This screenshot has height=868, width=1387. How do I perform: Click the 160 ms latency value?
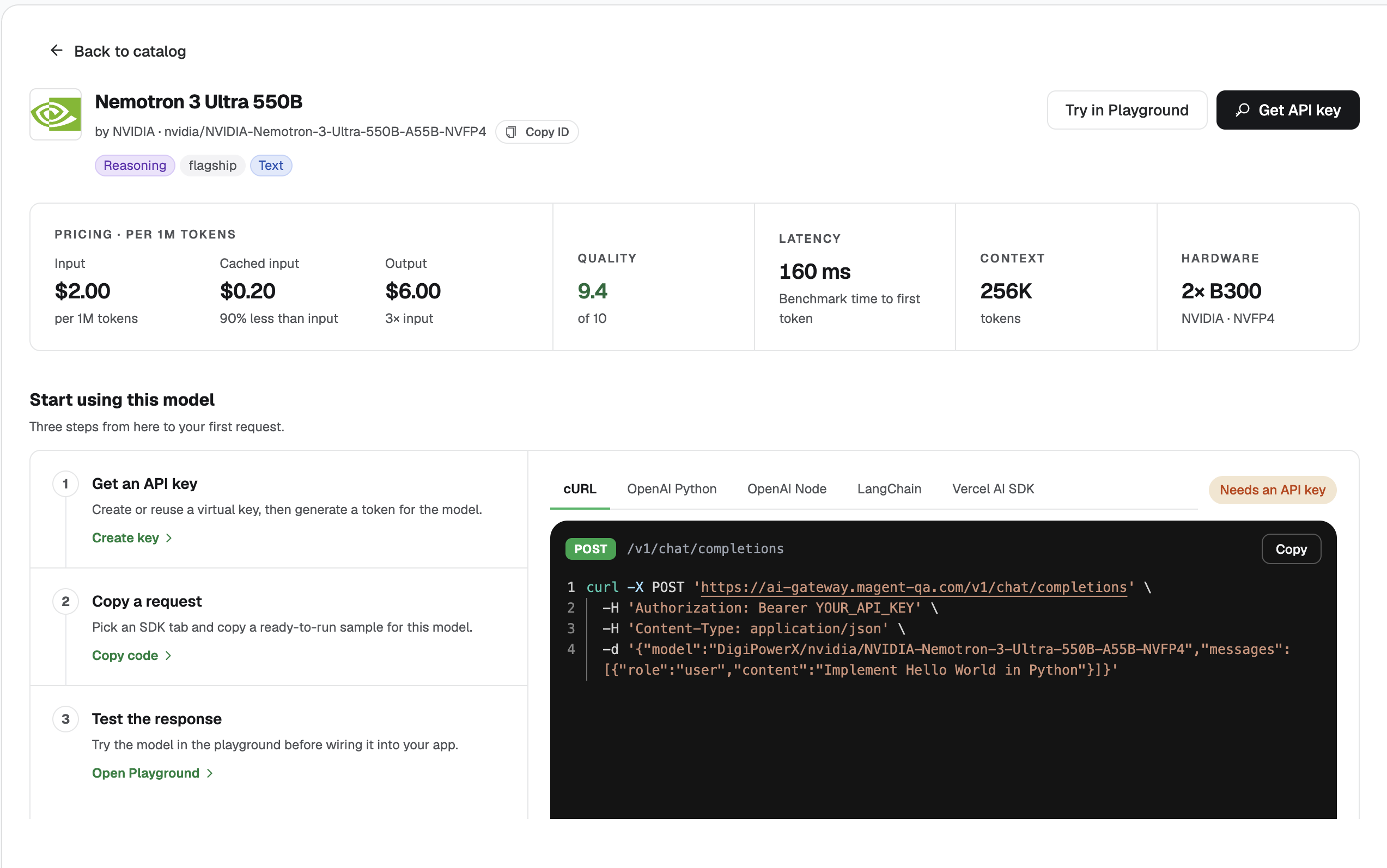814,272
